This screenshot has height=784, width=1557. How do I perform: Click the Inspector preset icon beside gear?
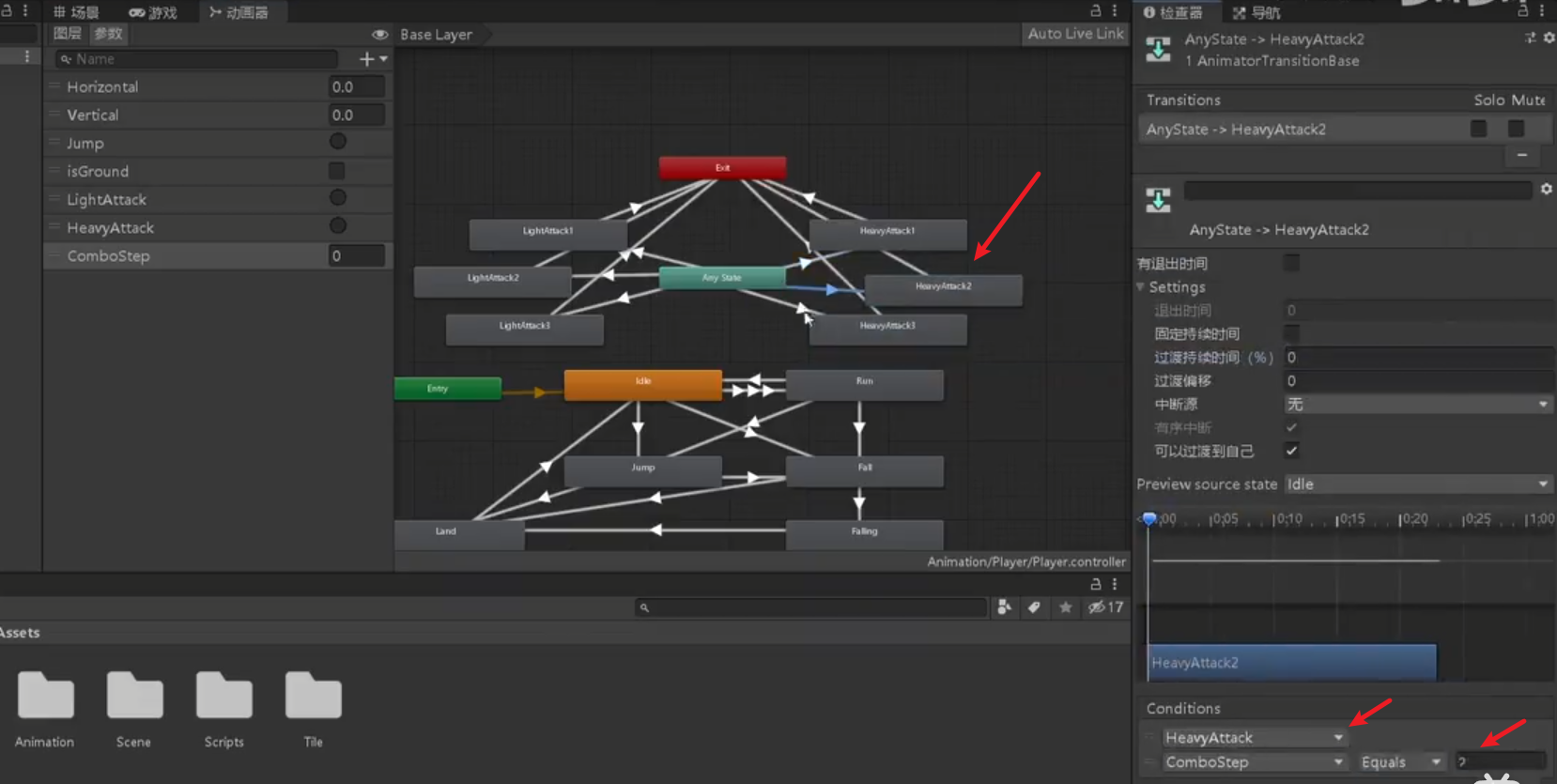tap(1531, 38)
